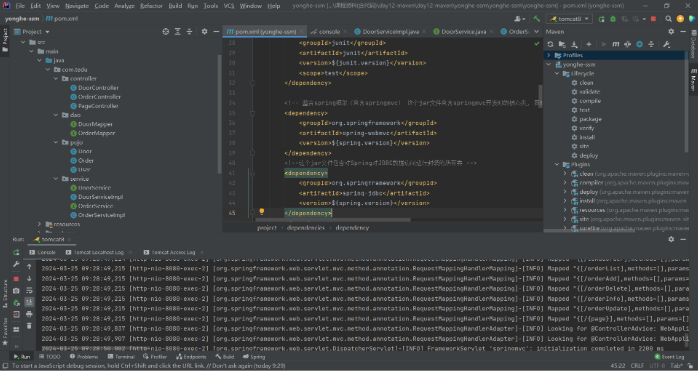Open the Project view dropdown
The image size is (698, 371).
pyautogui.click(x=32, y=32)
